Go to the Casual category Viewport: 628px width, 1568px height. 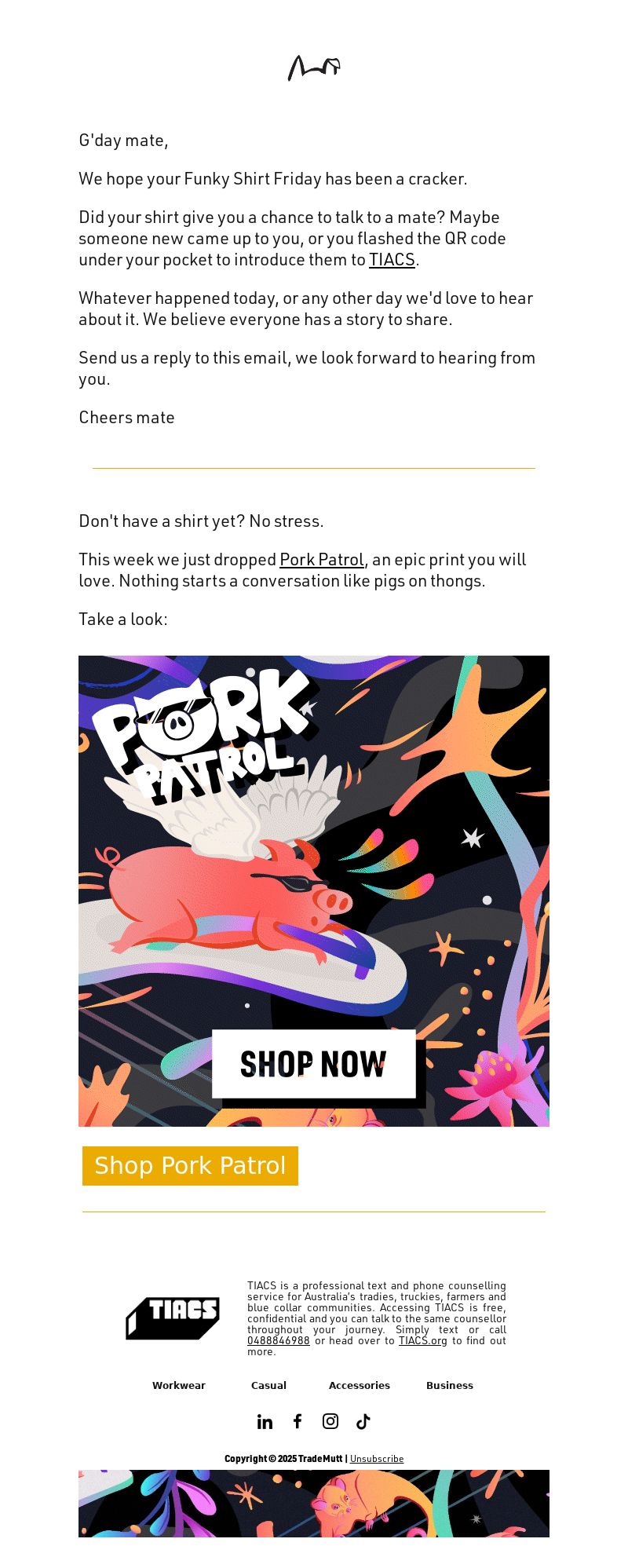[x=268, y=1385]
